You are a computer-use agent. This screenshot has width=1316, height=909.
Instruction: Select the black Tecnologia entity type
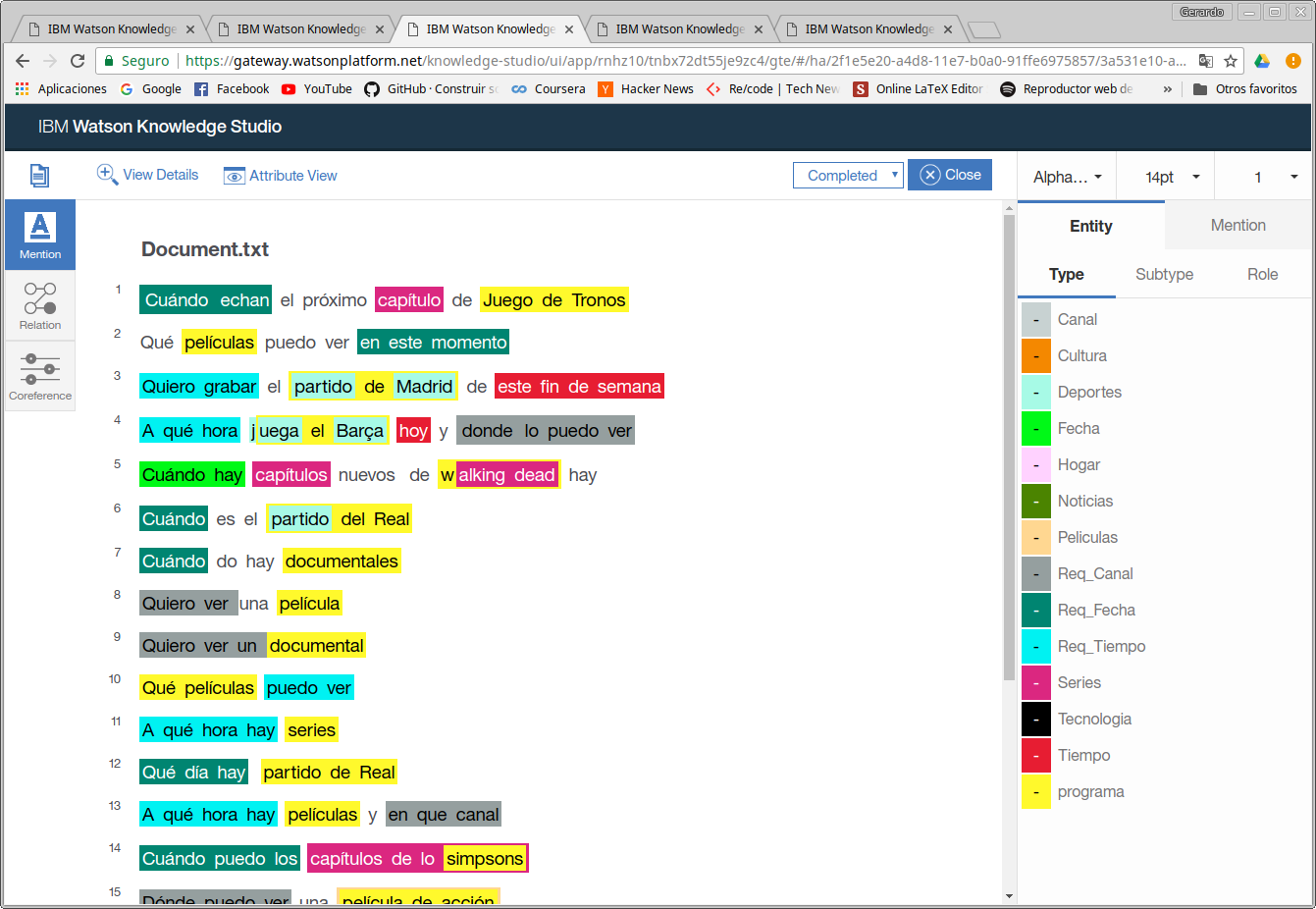click(x=1036, y=719)
